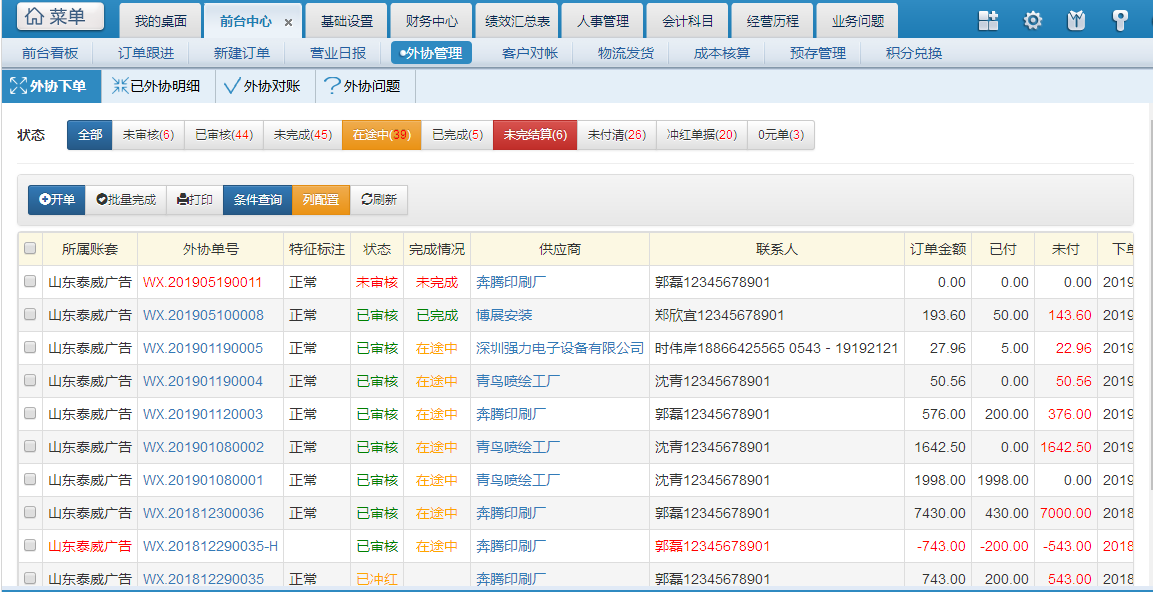Check row WX.201901080001 checkbox

coord(30,479)
